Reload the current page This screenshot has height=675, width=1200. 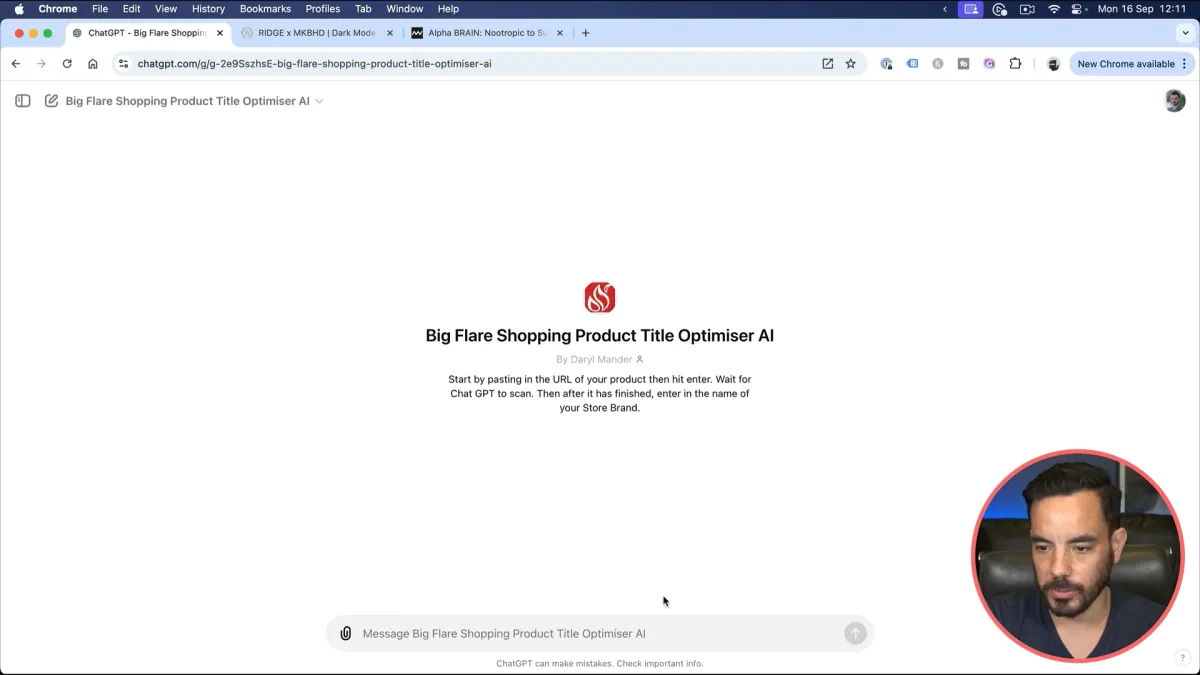click(67, 63)
